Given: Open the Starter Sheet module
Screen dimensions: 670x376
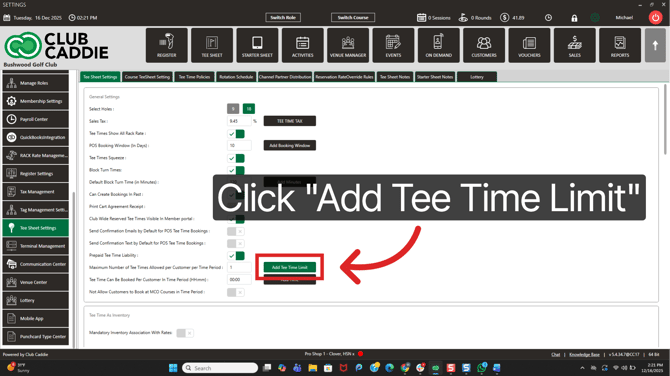Looking at the screenshot, I should click(257, 45).
